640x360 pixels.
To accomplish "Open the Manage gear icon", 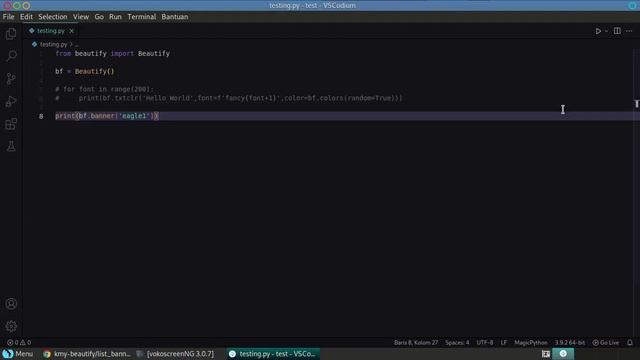I will pos(11,326).
